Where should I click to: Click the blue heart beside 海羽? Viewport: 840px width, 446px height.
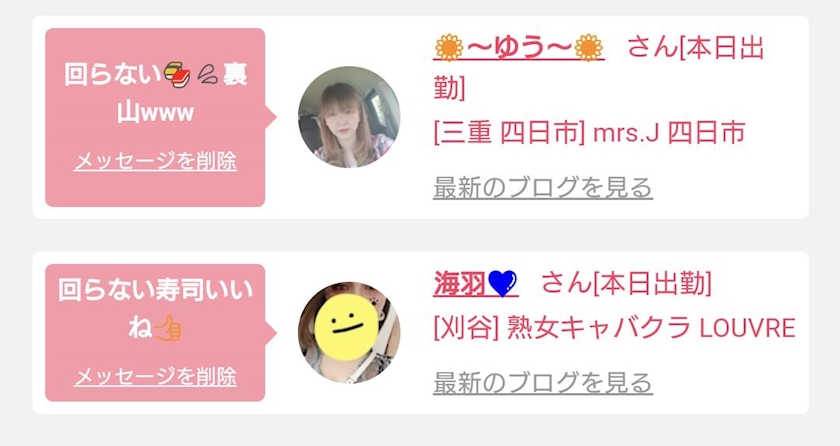pos(502,284)
